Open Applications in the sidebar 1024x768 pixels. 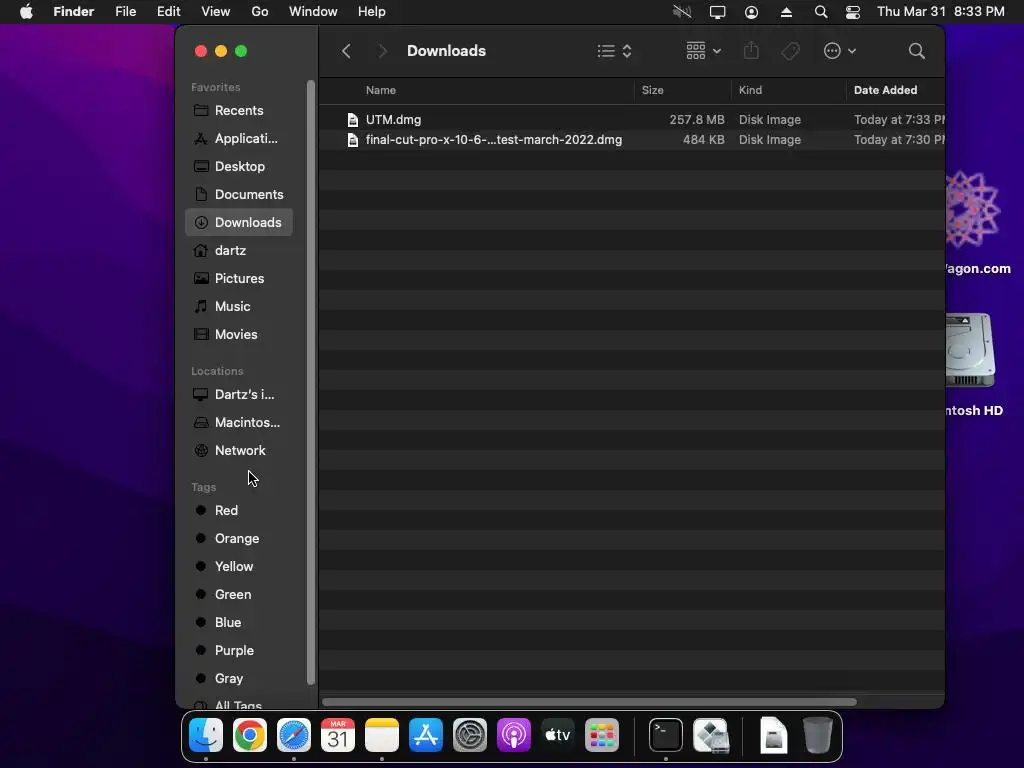239,138
